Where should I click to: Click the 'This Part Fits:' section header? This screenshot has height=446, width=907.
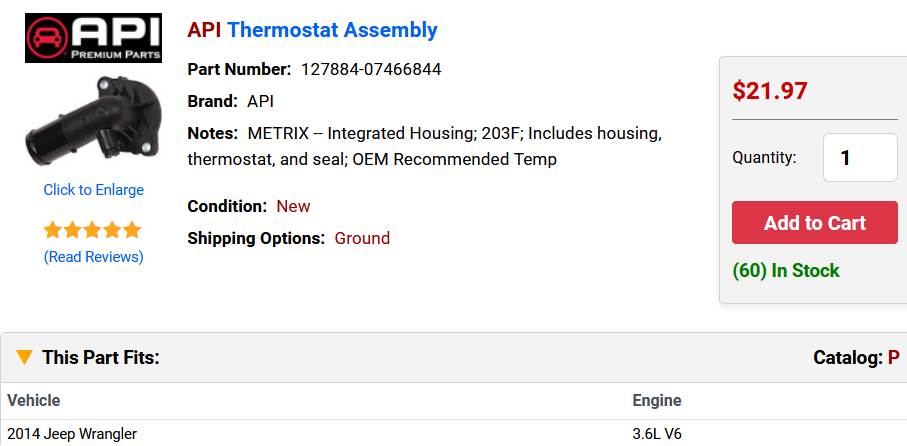[101, 357]
